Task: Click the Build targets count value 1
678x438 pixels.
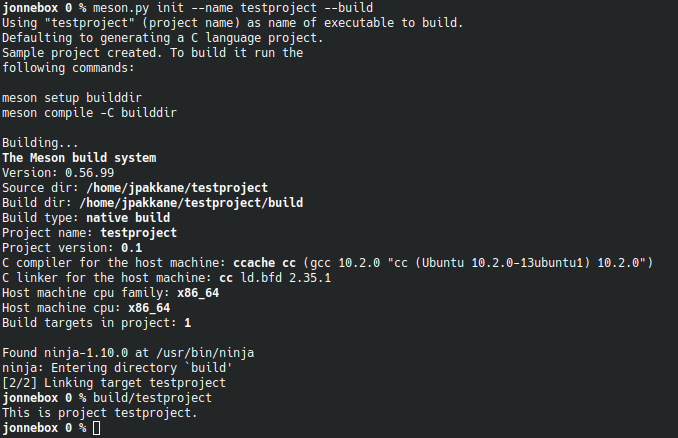Action: pyautogui.click(x=187, y=323)
